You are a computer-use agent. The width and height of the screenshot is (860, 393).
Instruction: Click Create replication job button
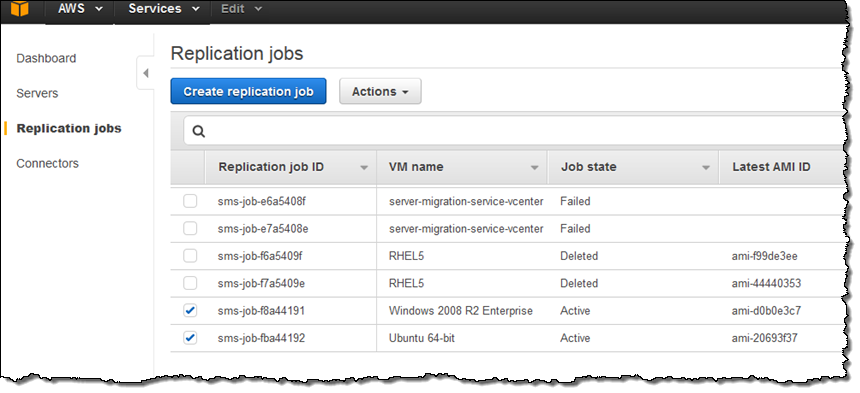(248, 92)
